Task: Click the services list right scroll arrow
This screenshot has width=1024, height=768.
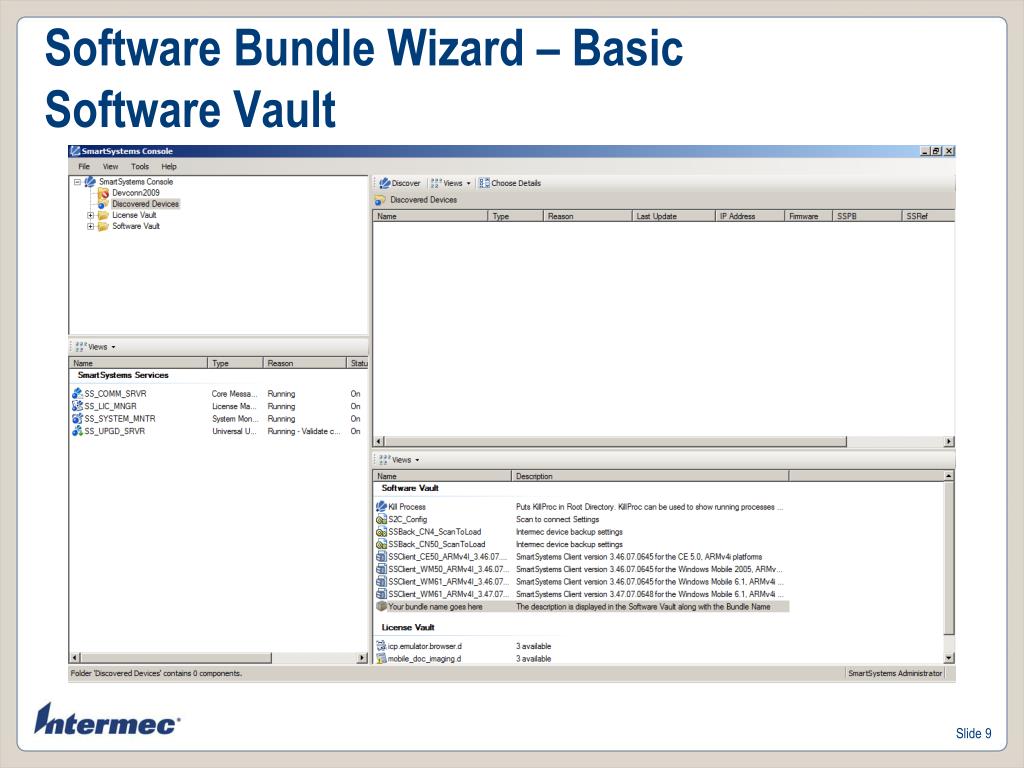Action: (362, 658)
